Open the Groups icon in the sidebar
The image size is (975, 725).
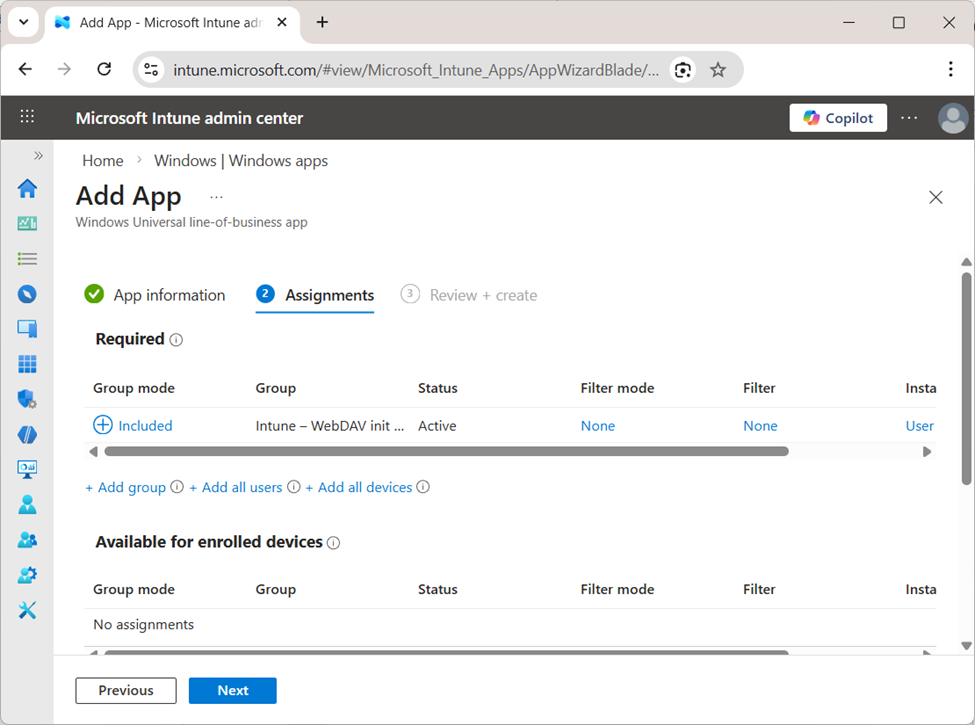27,539
